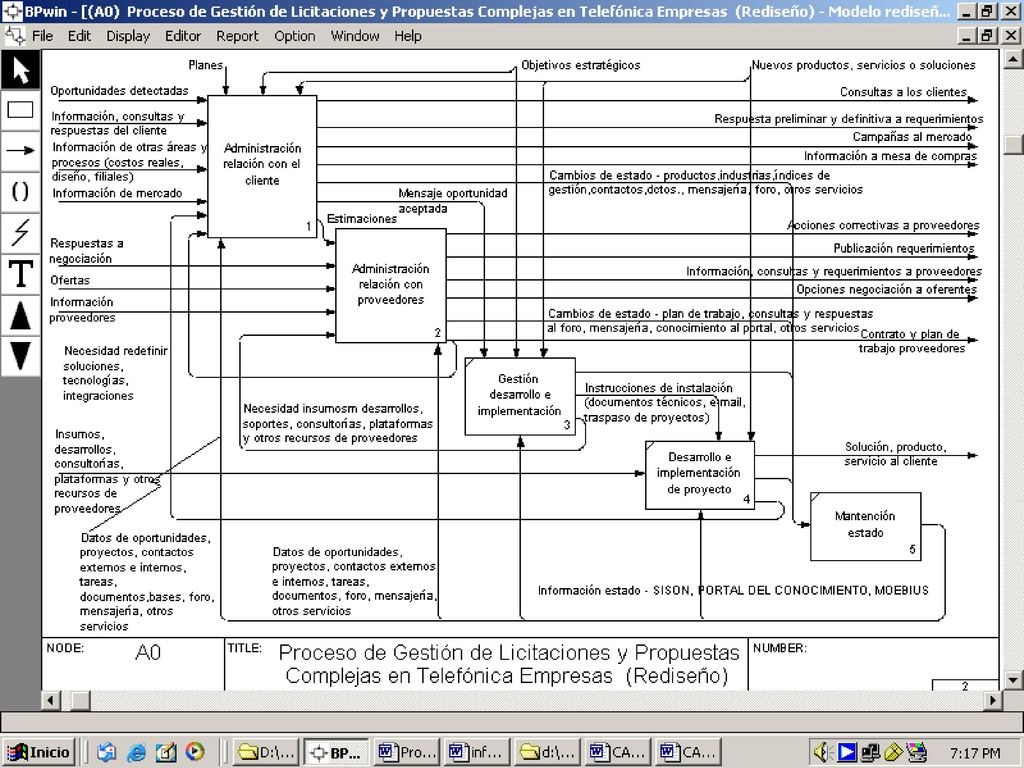Screen dimensions: 1024x768
Task: Click the vertical scrollbar down arrow
Action: click(1012, 680)
